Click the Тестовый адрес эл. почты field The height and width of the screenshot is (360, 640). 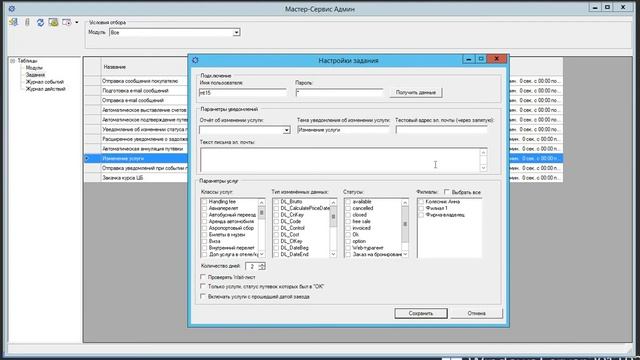click(x=441, y=130)
